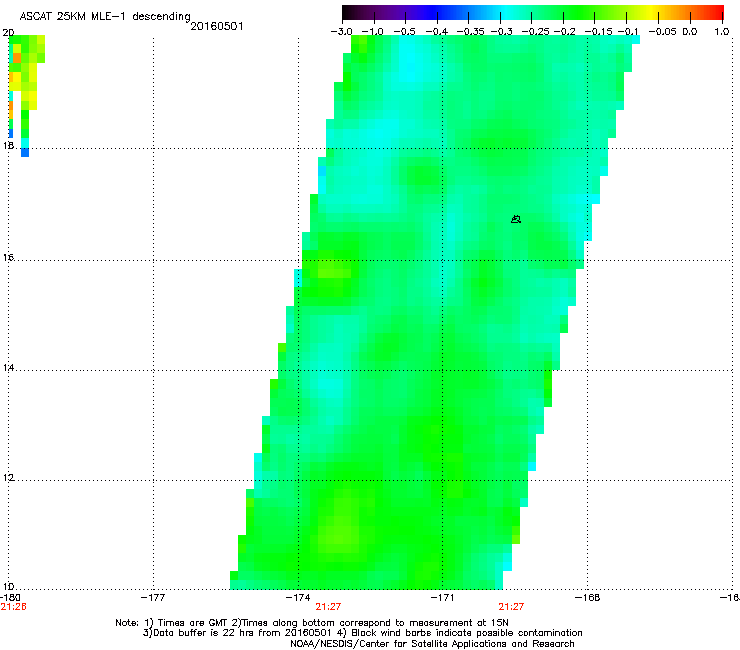
Task: Click the small black island outline marker
Action: (516, 219)
